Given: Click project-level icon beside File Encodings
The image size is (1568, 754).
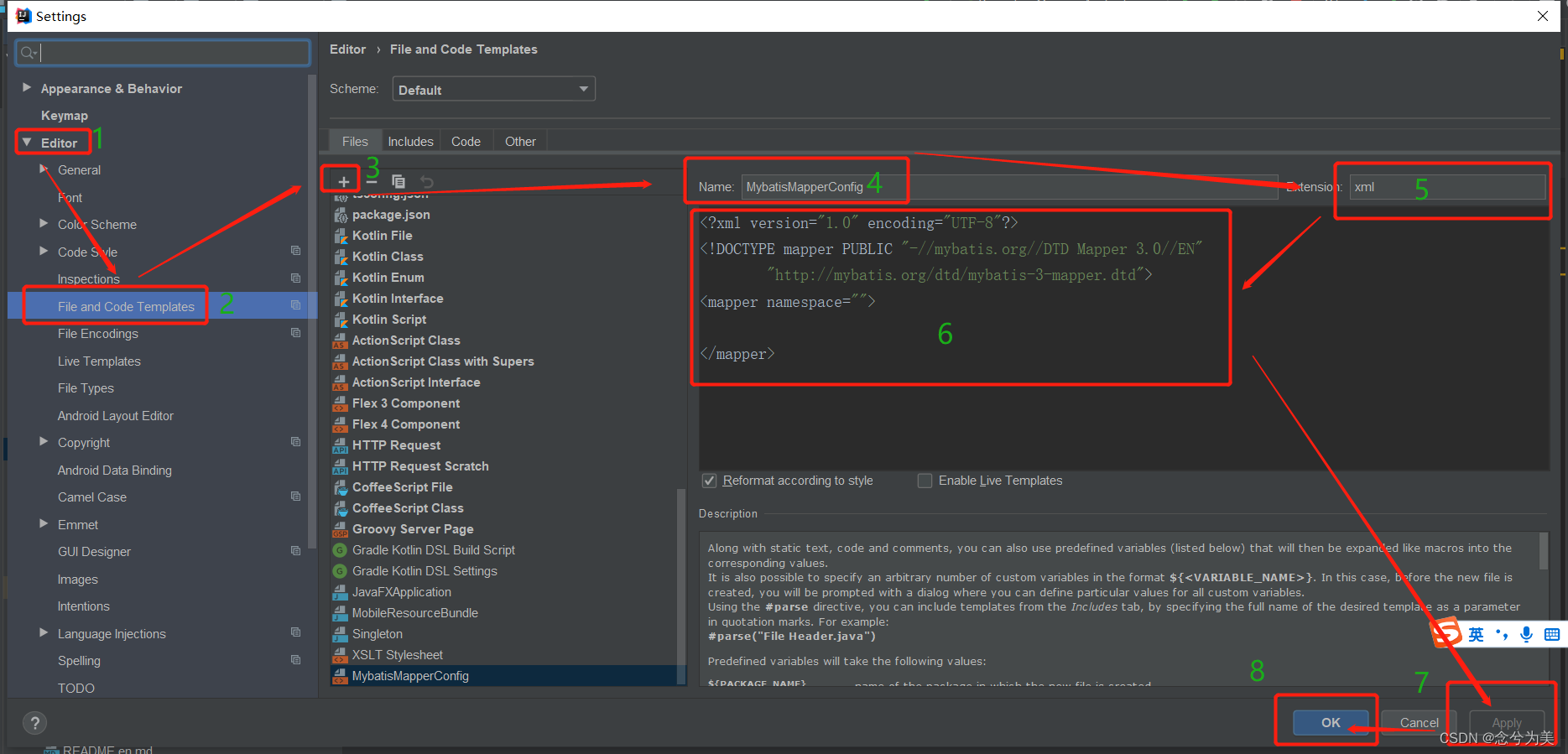Looking at the screenshot, I should click(x=295, y=333).
